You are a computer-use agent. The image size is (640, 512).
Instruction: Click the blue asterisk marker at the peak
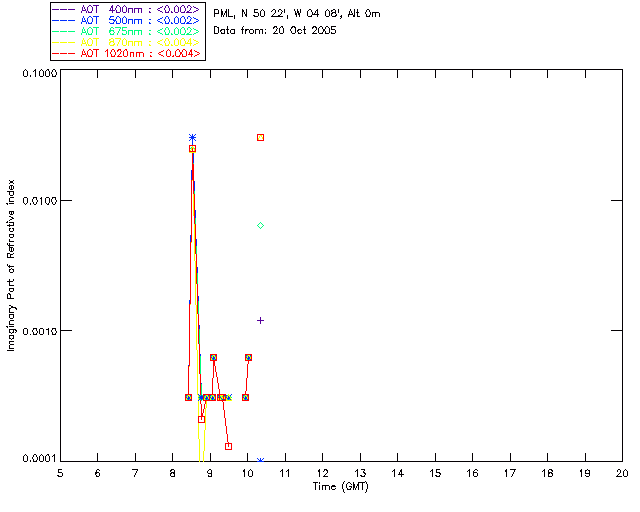point(192,138)
